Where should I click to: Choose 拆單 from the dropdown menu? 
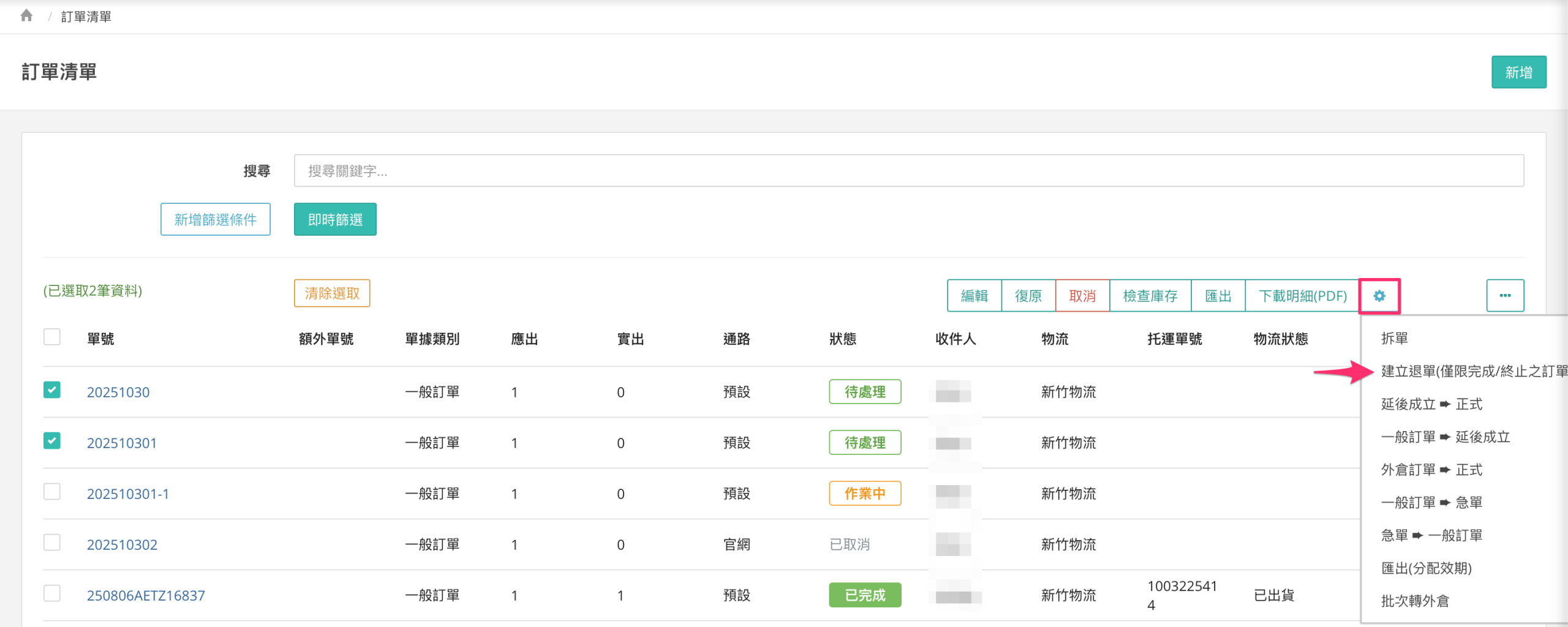1394,339
